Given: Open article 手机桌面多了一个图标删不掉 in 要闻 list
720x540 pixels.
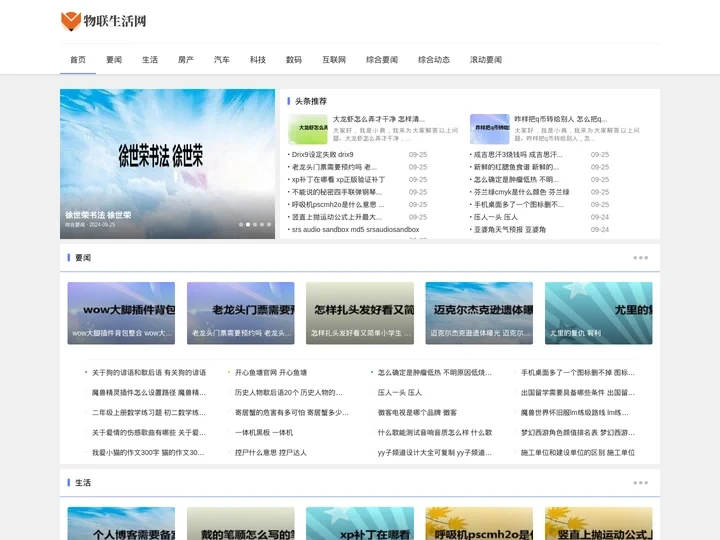Looking at the screenshot, I should click(x=578, y=372).
